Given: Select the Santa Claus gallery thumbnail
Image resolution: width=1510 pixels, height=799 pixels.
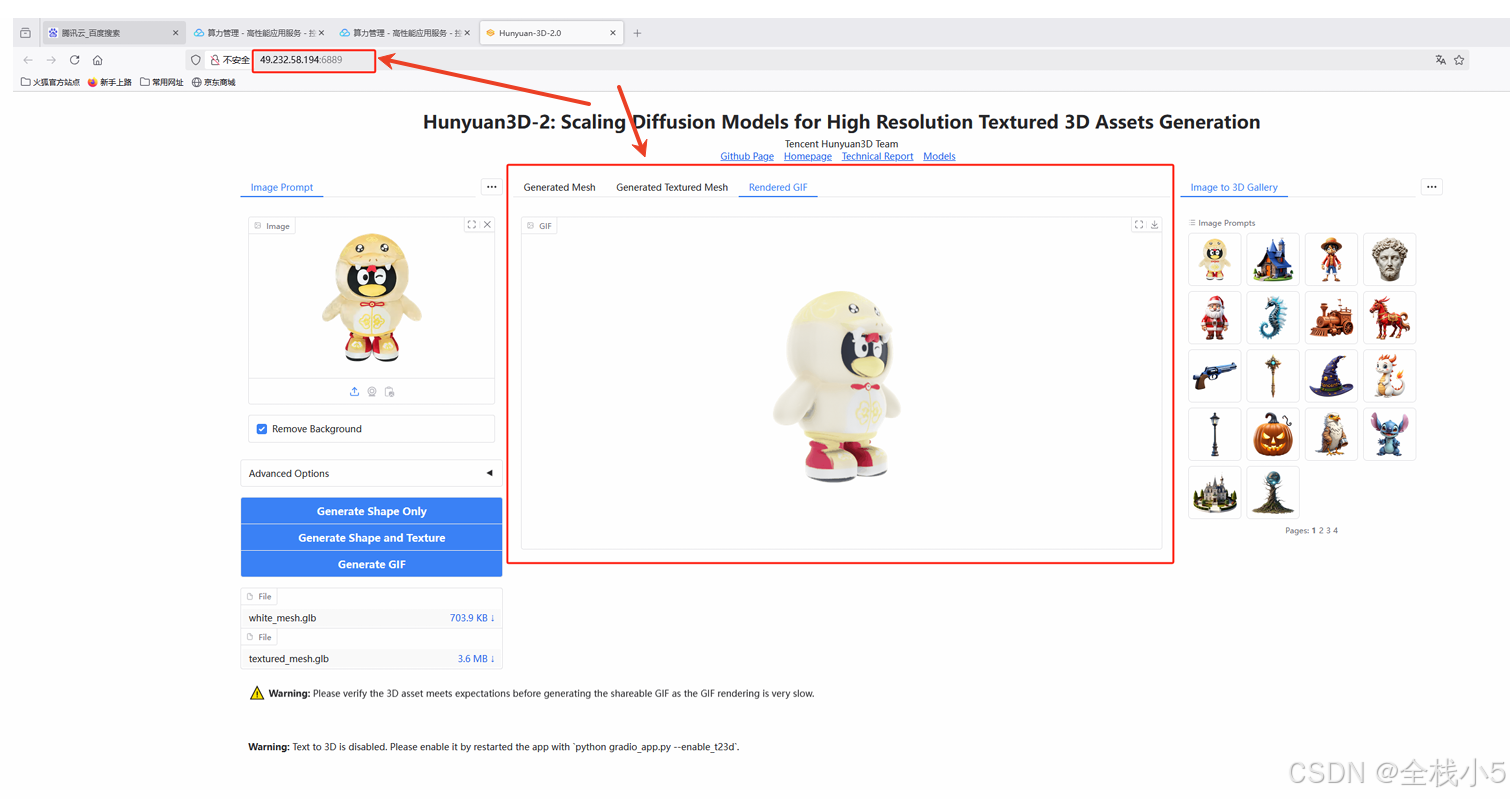Looking at the screenshot, I should tap(1215, 318).
